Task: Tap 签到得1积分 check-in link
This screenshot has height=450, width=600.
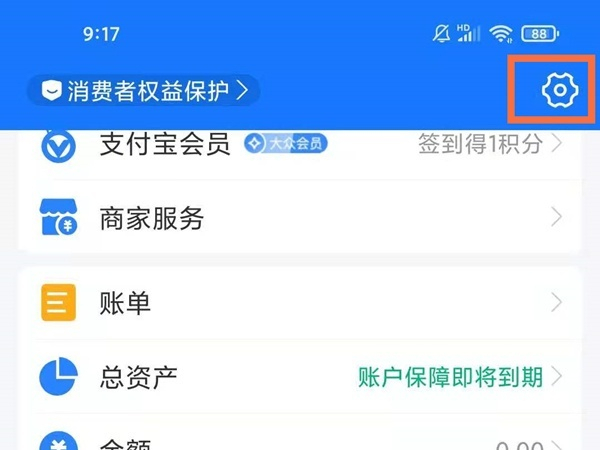Action: pos(481,144)
